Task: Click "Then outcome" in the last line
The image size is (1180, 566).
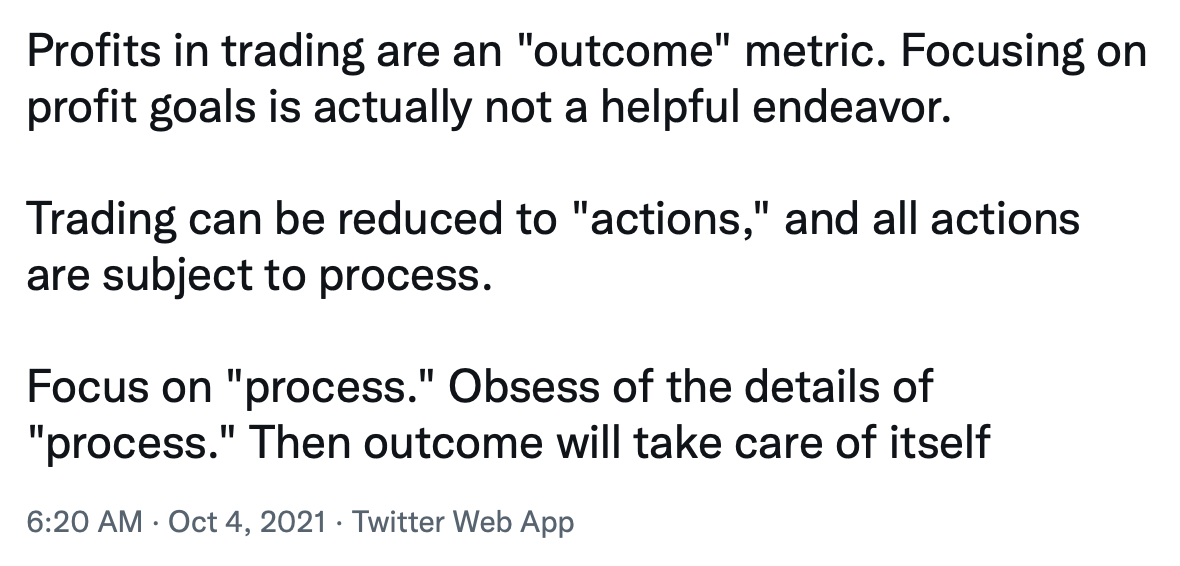Action: pos(395,443)
